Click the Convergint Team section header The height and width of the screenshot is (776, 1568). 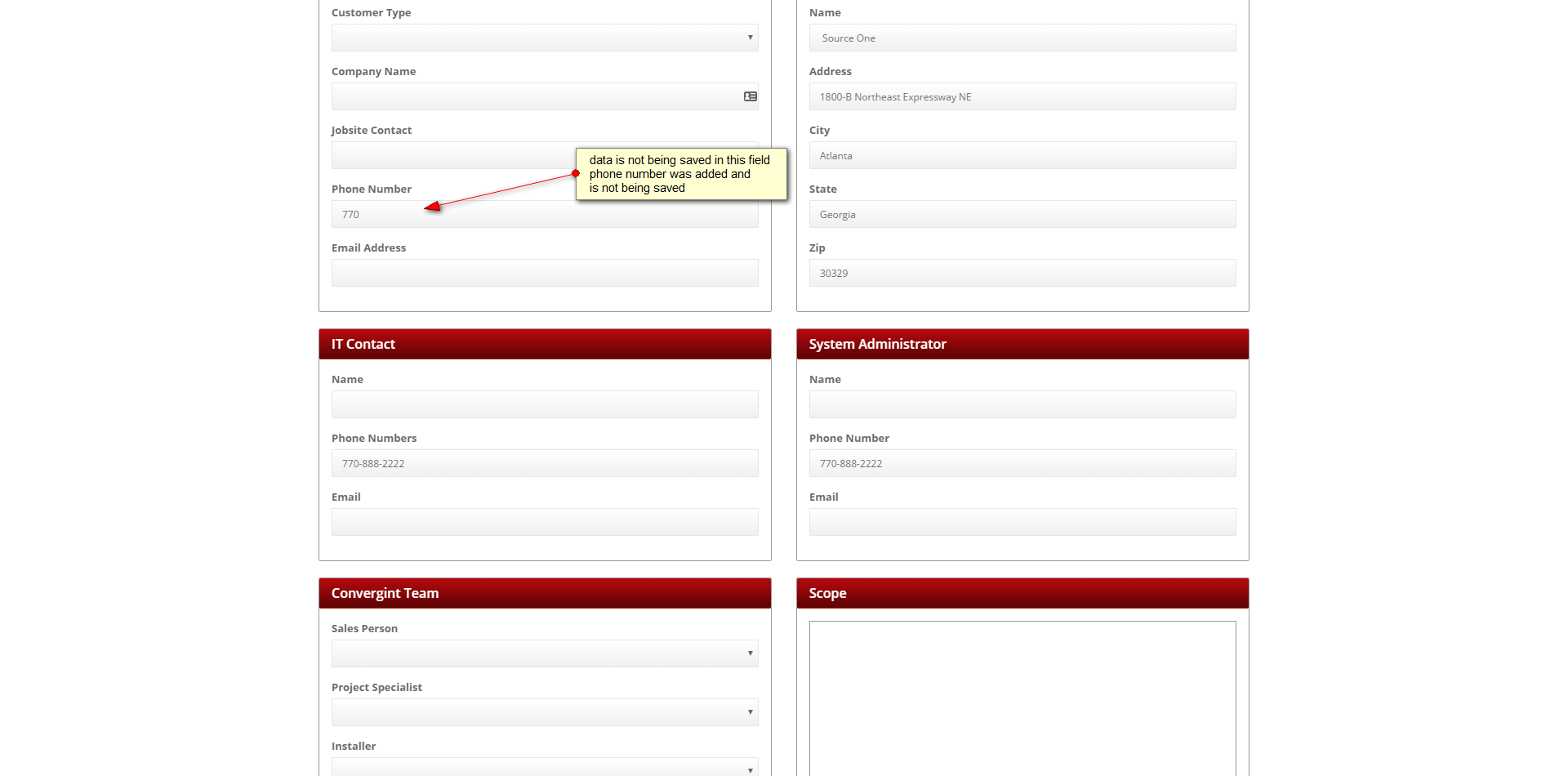(545, 593)
